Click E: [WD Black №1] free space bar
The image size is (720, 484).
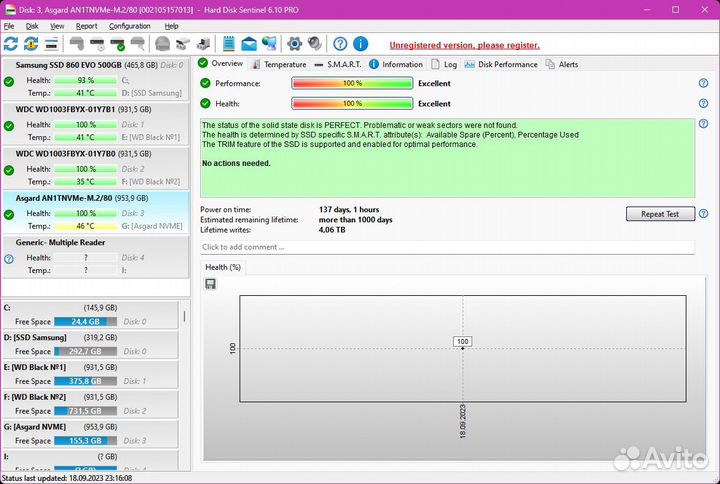85,381
